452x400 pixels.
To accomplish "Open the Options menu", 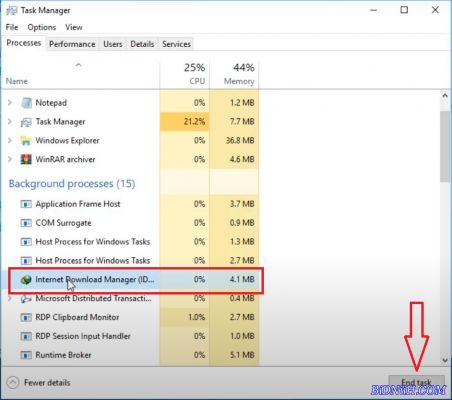I will click(x=42, y=27).
